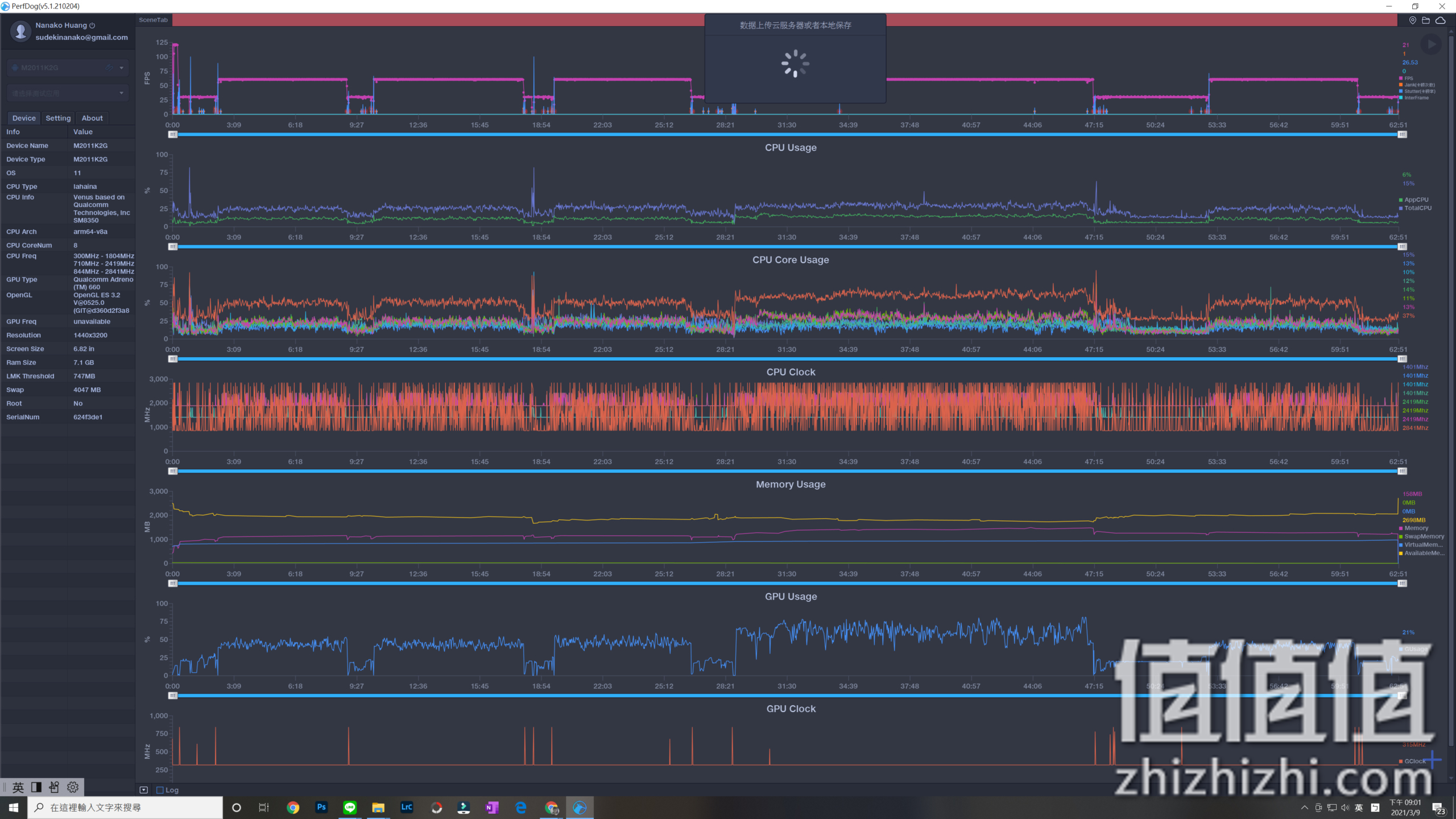The width and height of the screenshot is (1456, 819).
Task: Click the left handle of CPU Clock range slider
Action: point(173,471)
